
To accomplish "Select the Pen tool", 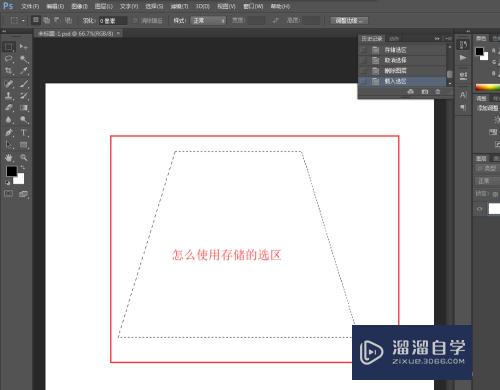I will pos(9,132).
